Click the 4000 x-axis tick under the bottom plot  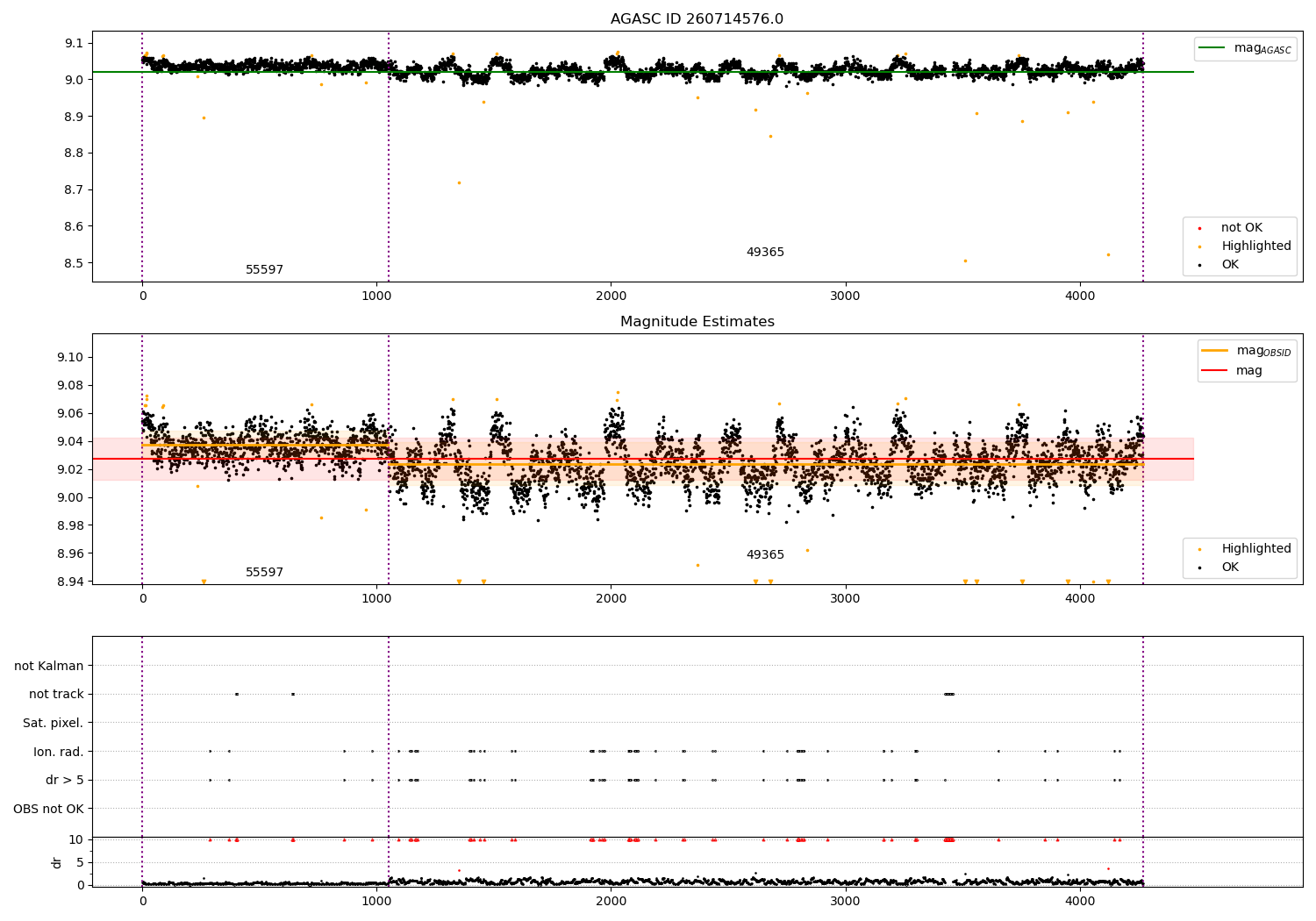point(1080,902)
